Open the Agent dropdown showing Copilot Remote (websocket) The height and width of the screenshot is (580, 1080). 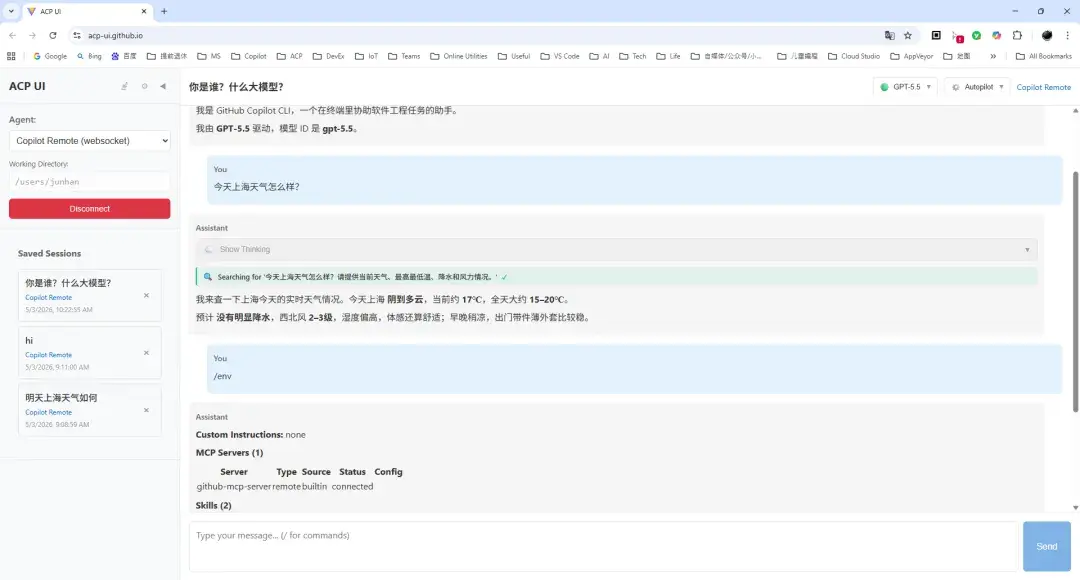coord(90,141)
